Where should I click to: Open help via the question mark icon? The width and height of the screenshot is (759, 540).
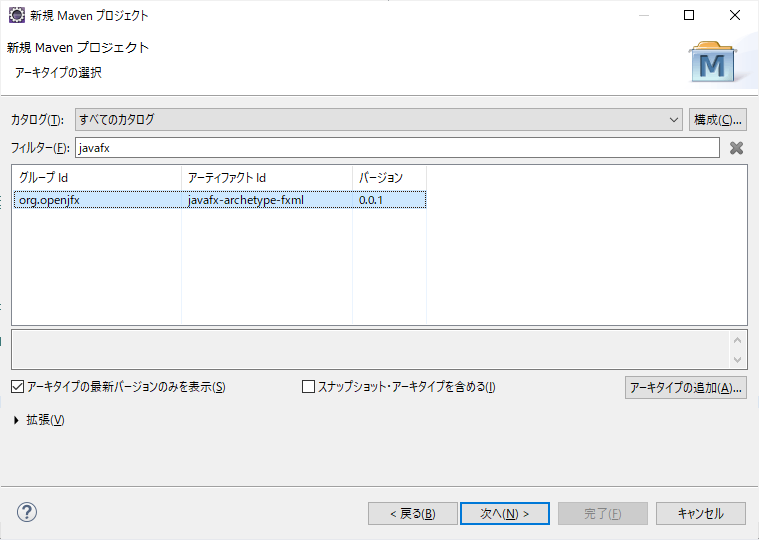(x=27, y=512)
